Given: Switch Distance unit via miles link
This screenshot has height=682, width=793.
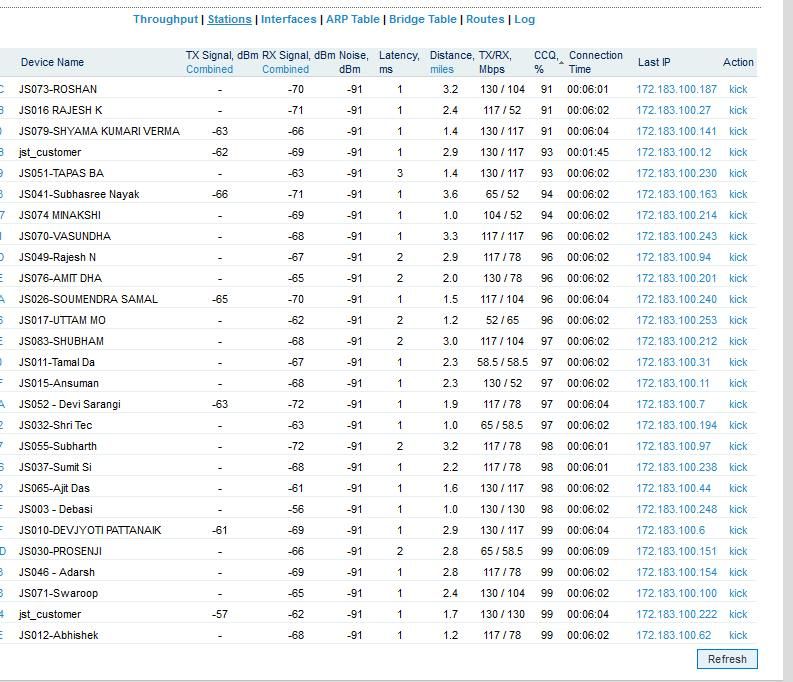Looking at the screenshot, I should click(x=442, y=69).
